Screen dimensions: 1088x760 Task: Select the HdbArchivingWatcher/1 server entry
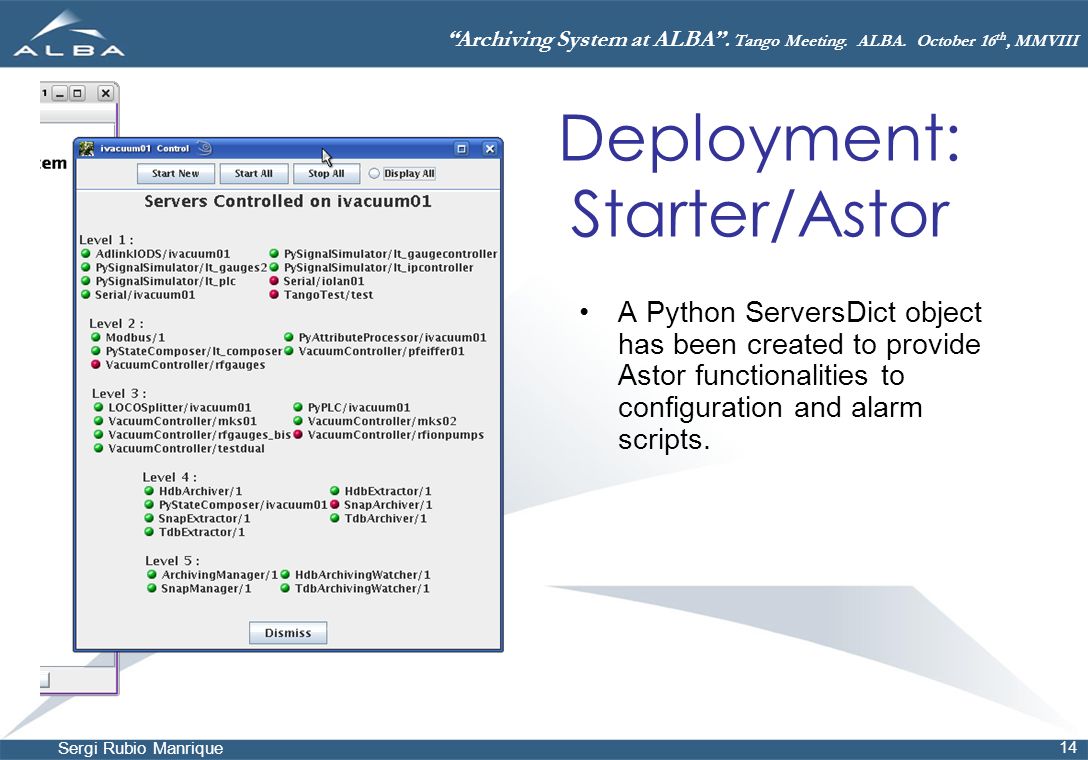[363, 575]
